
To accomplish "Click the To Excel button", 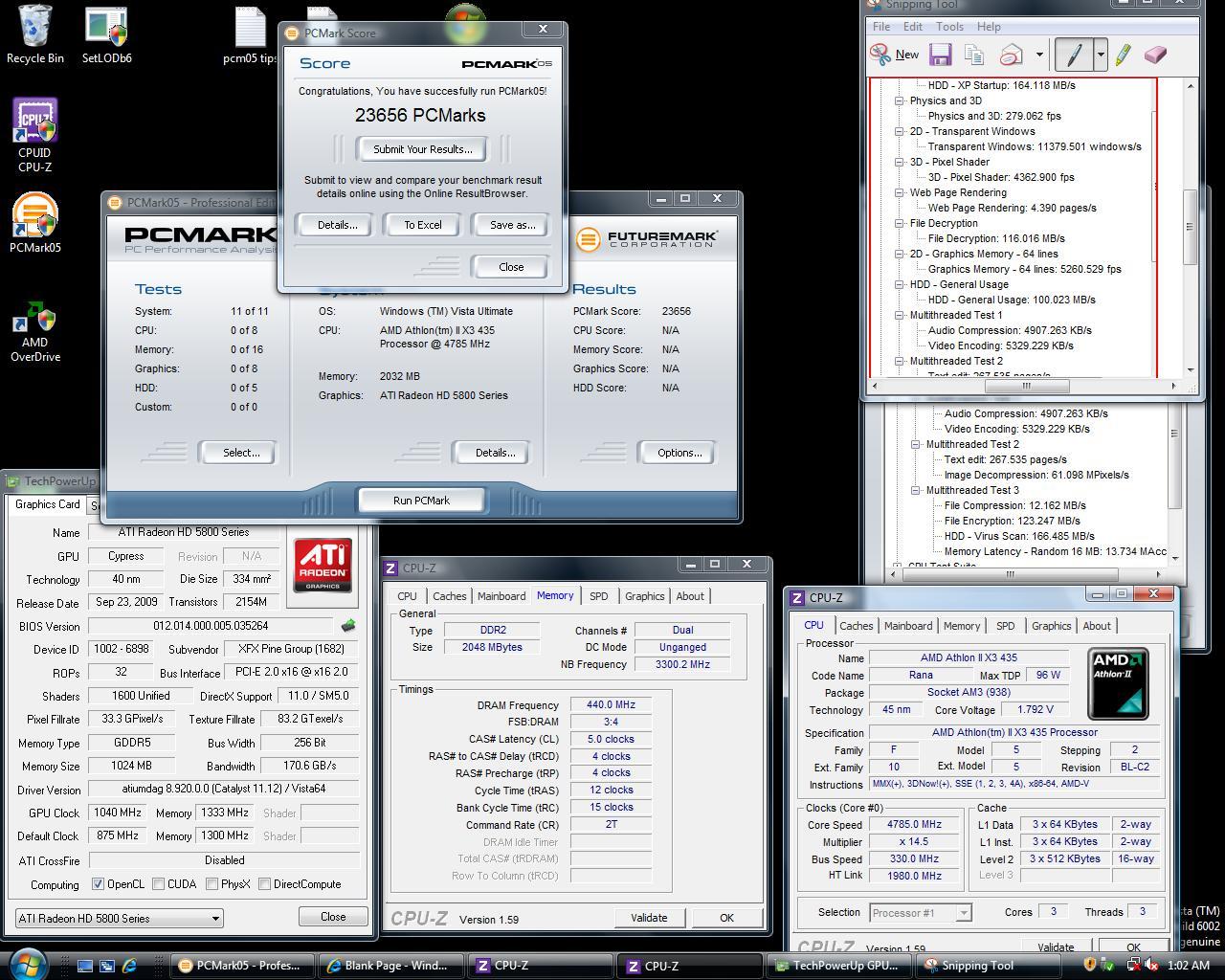I will (422, 225).
